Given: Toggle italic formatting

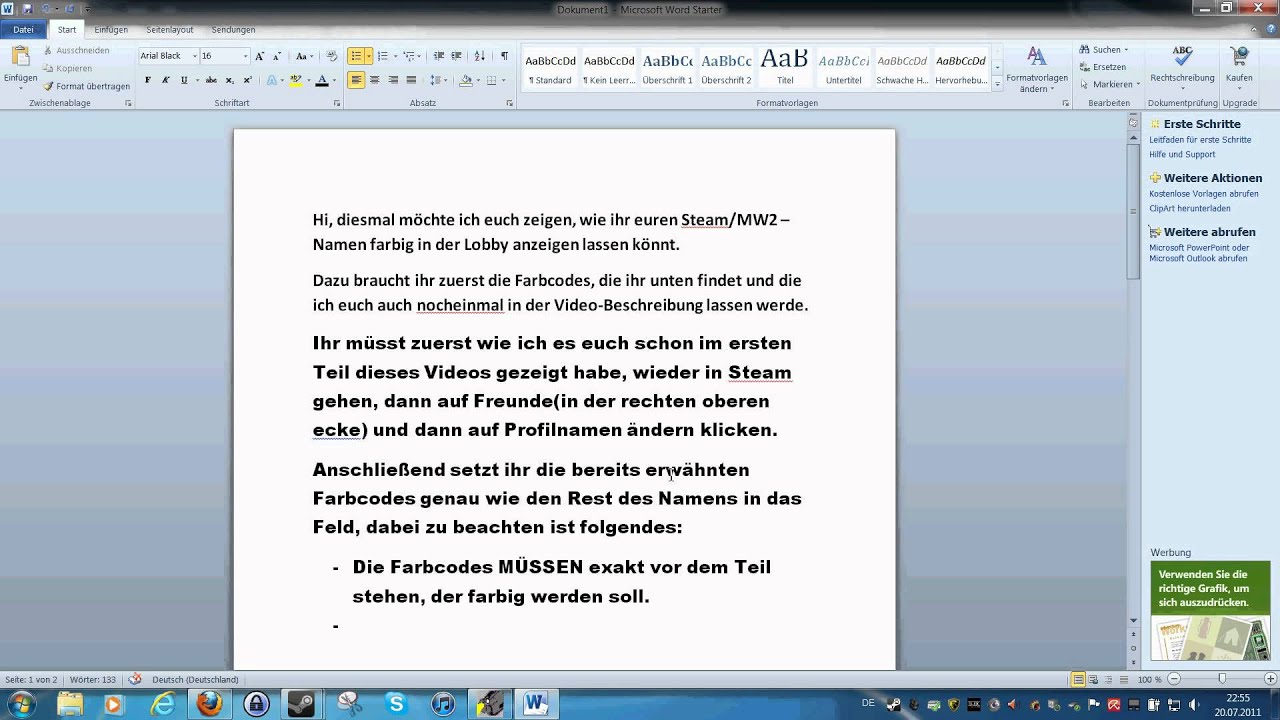Looking at the screenshot, I should click(166, 80).
